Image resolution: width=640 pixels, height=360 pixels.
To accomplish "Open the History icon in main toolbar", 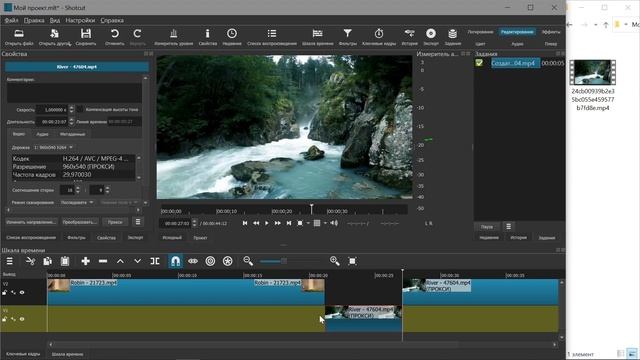I will (x=409, y=33).
